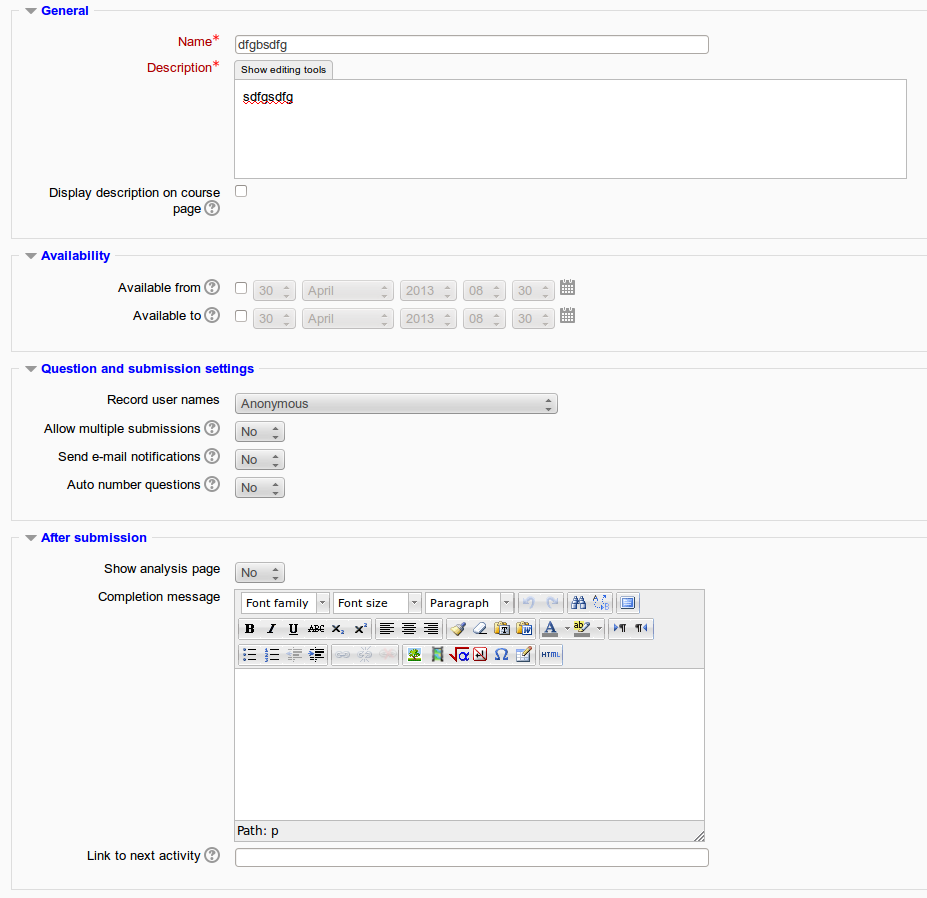Click into the Name input field

pyautogui.click(x=472, y=44)
